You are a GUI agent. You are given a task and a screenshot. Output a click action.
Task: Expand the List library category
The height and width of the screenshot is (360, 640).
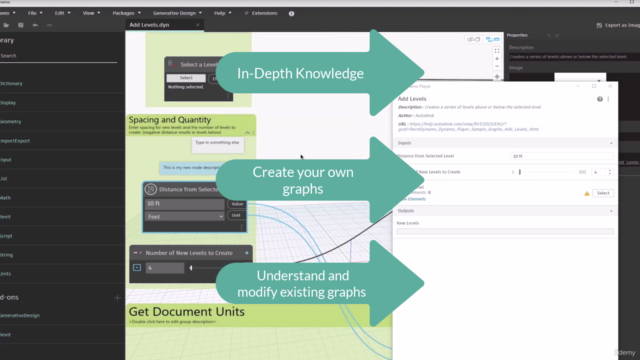coord(4,179)
